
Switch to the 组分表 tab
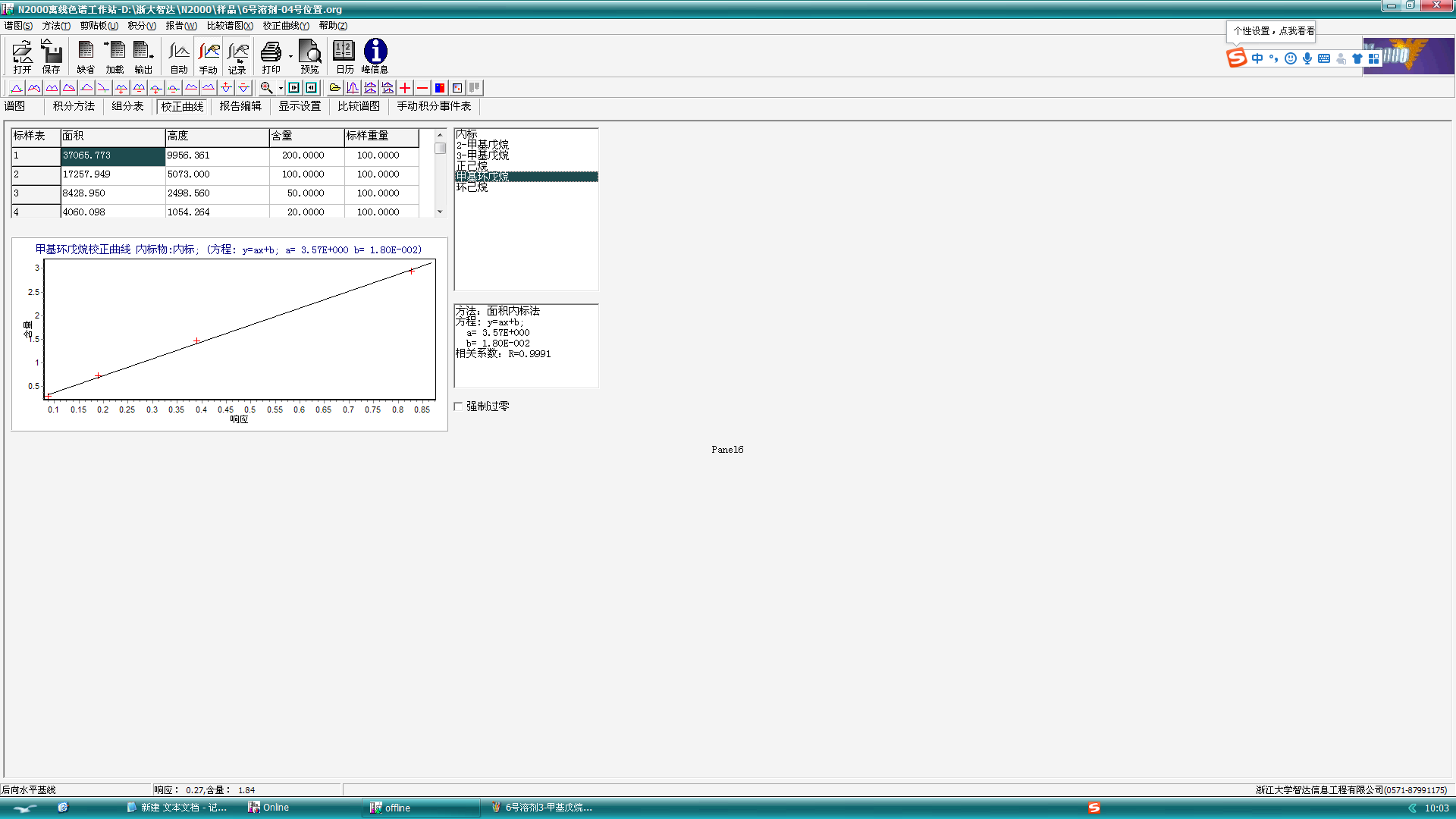[127, 106]
